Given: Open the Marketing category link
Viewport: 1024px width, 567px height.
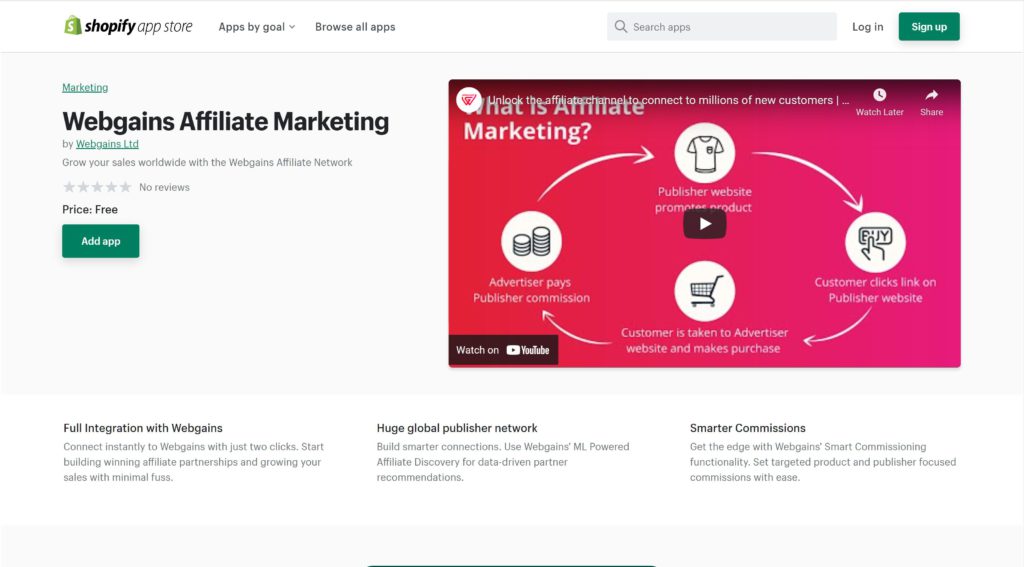Looking at the screenshot, I should tap(85, 88).
